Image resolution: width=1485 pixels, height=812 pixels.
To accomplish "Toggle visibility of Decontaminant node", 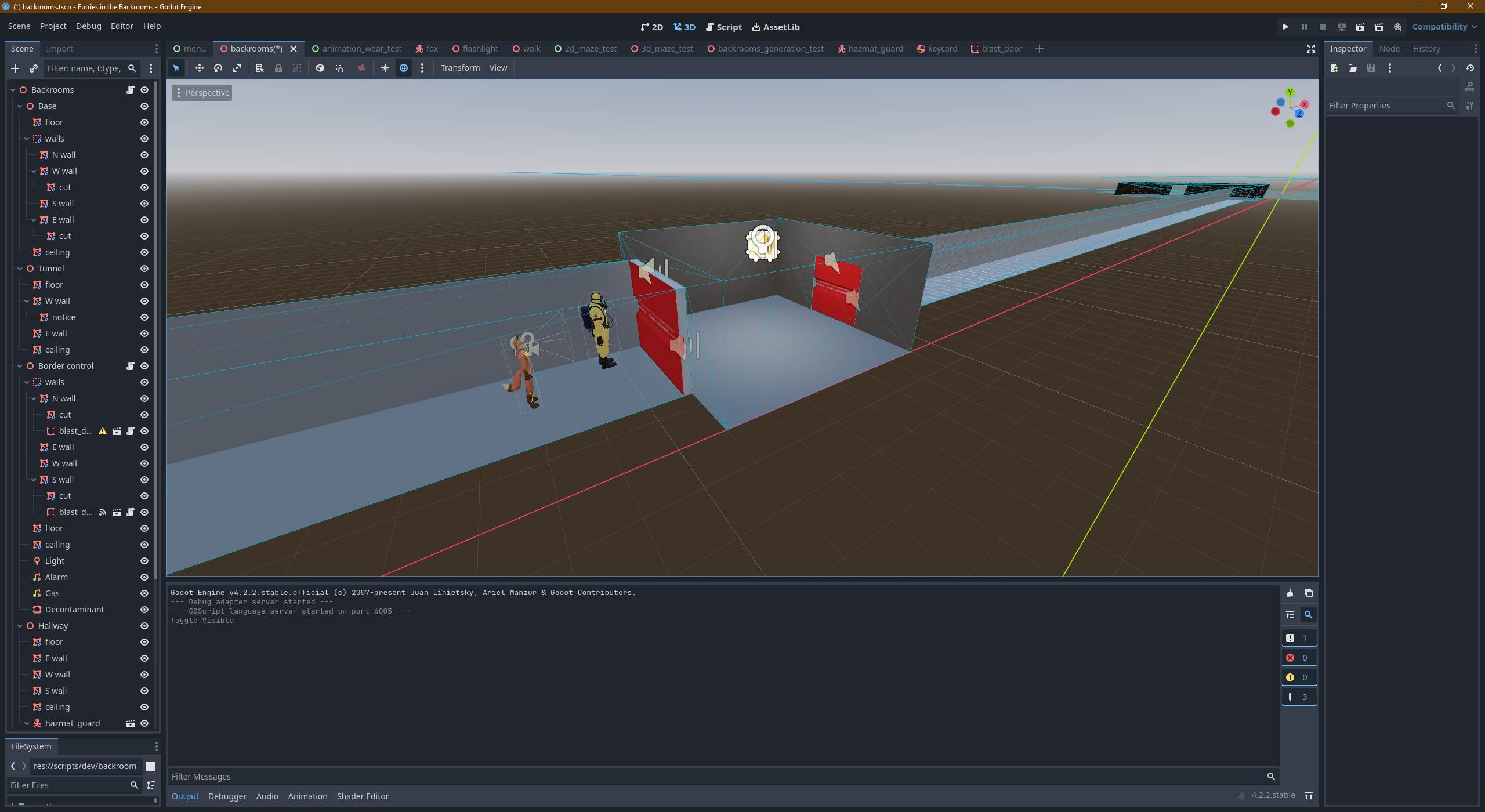I will click(x=144, y=610).
